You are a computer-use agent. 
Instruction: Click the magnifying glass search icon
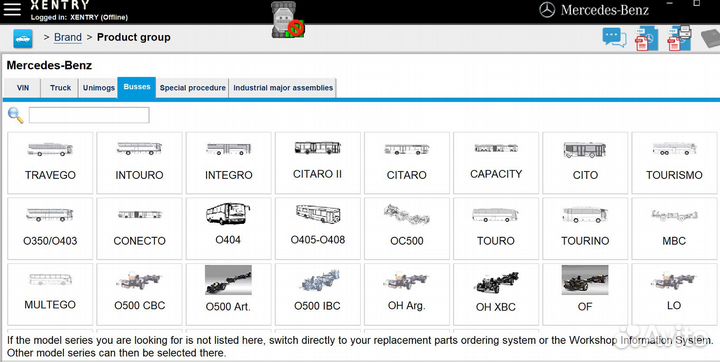tap(16, 115)
